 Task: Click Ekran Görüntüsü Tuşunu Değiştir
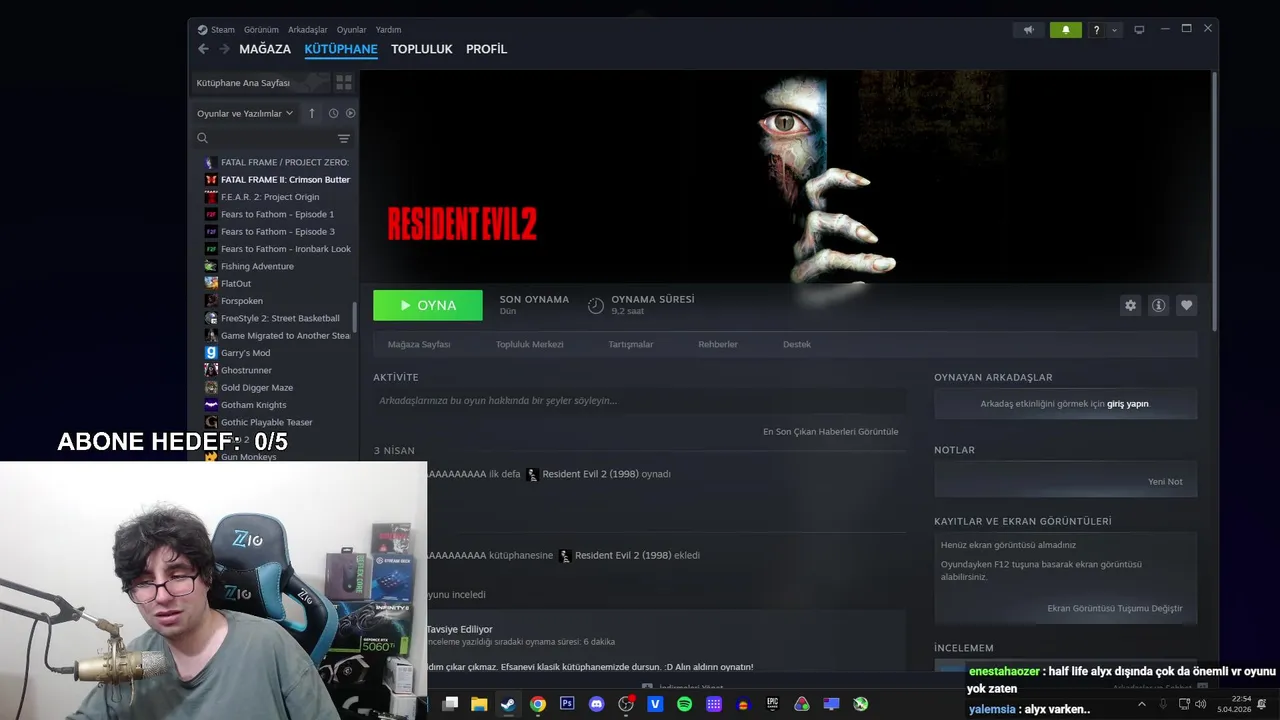click(1115, 608)
